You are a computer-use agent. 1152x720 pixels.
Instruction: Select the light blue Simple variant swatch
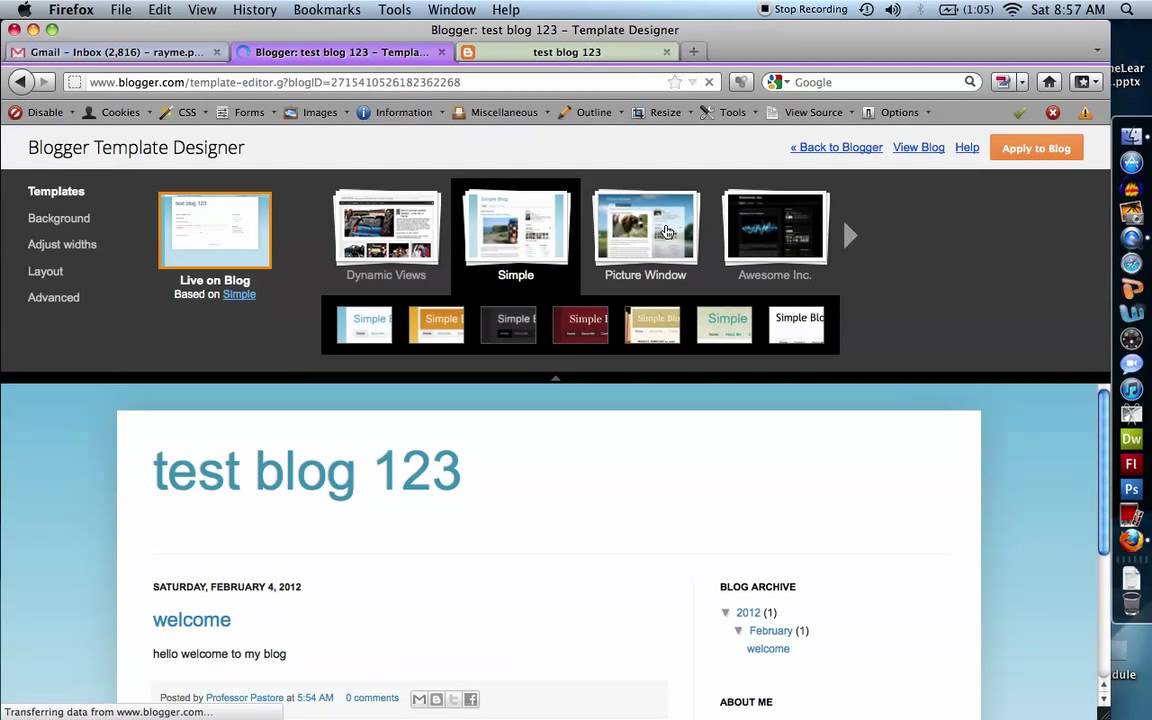(364, 325)
